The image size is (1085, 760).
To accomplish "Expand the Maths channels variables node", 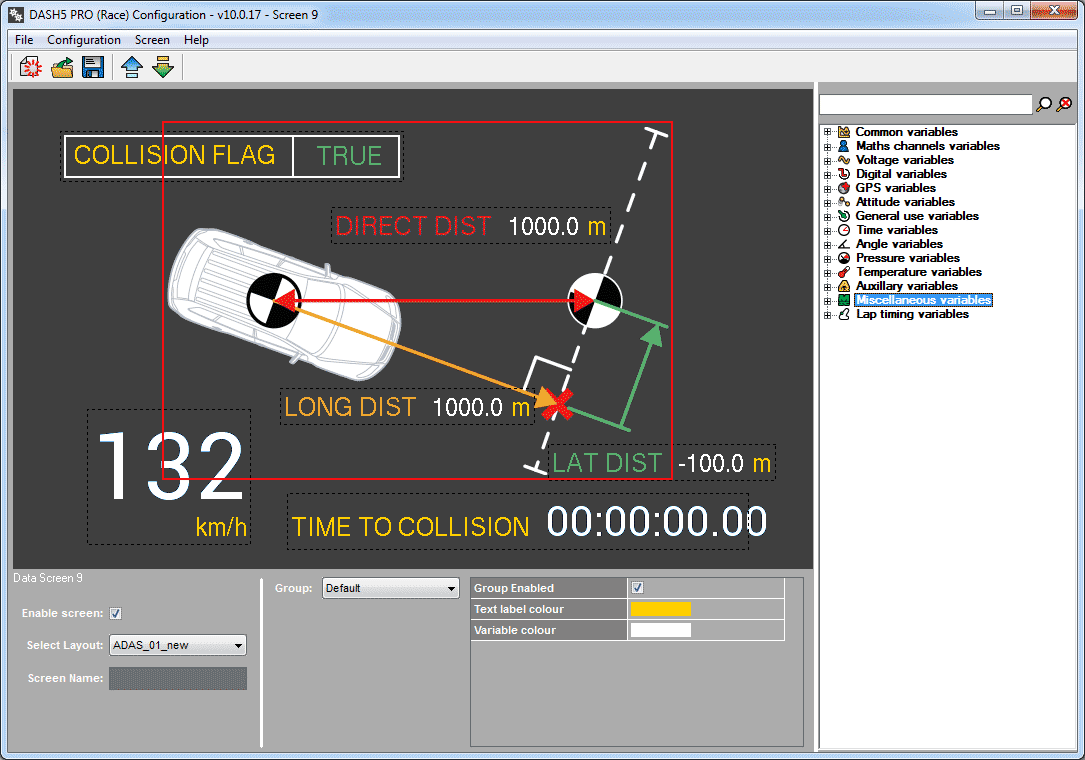I will click(x=826, y=146).
